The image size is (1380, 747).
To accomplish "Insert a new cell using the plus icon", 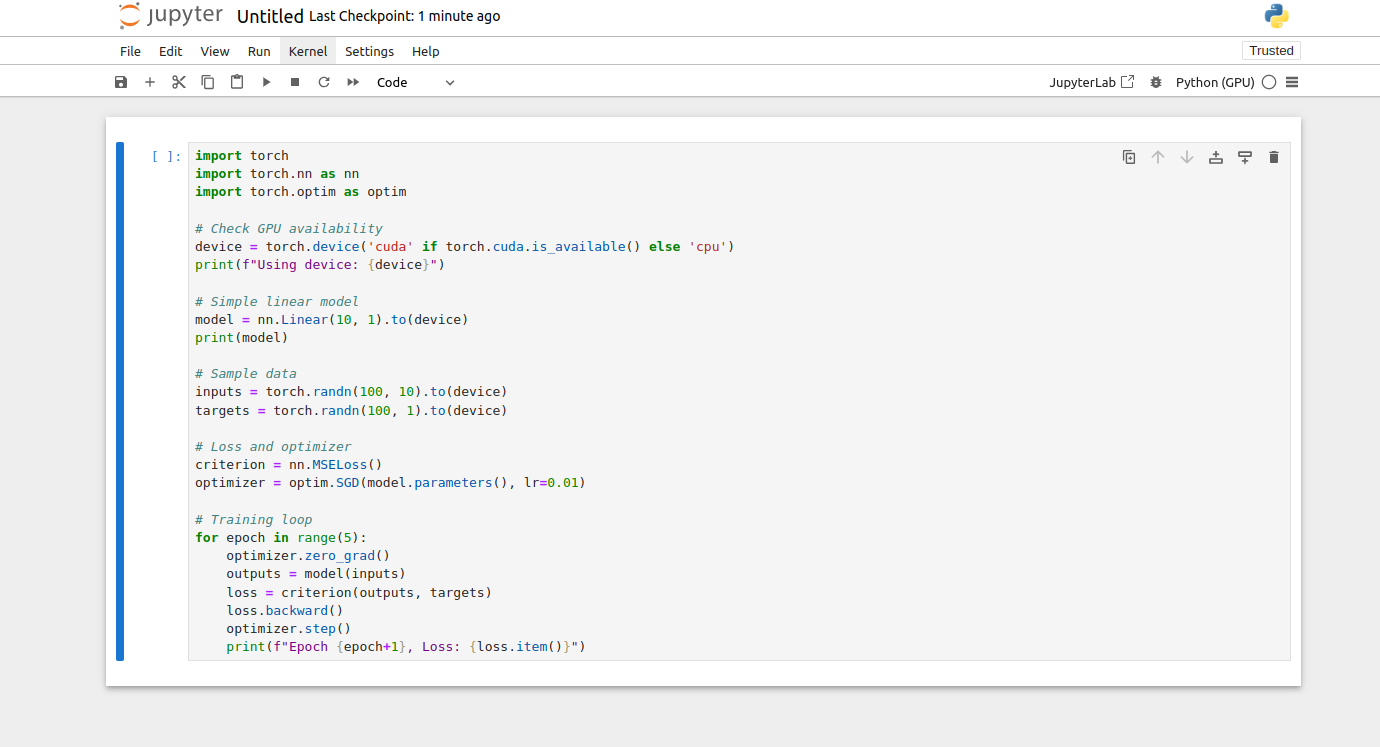I will 150,82.
